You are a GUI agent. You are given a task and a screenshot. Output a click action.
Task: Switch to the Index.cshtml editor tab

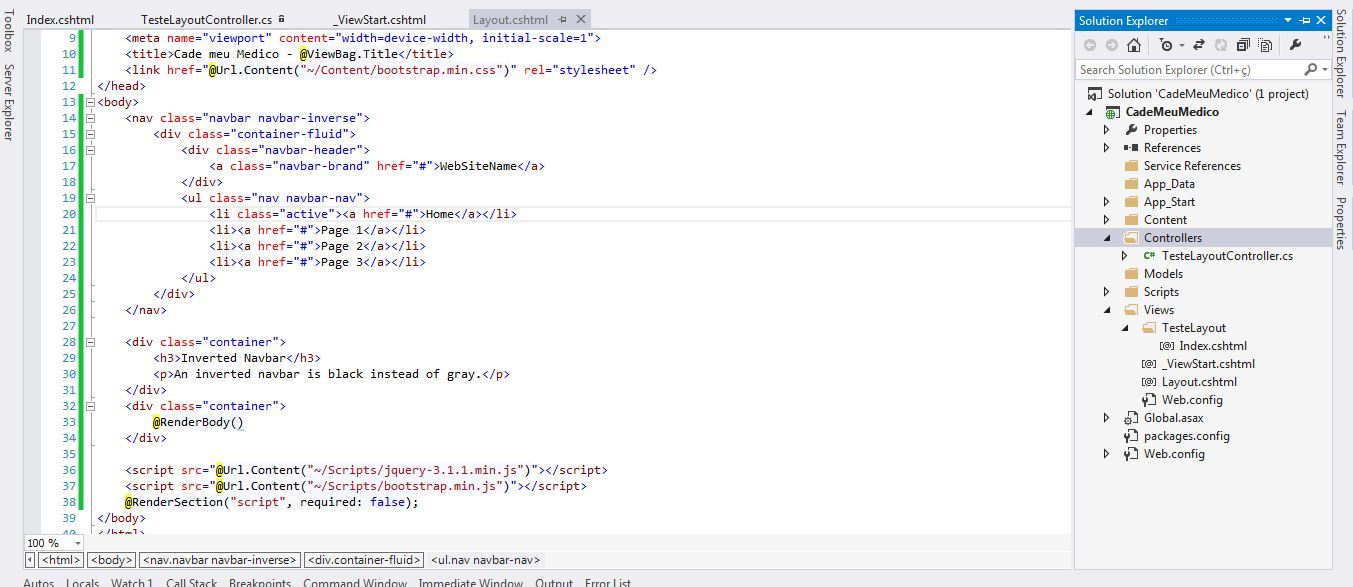point(60,19)
